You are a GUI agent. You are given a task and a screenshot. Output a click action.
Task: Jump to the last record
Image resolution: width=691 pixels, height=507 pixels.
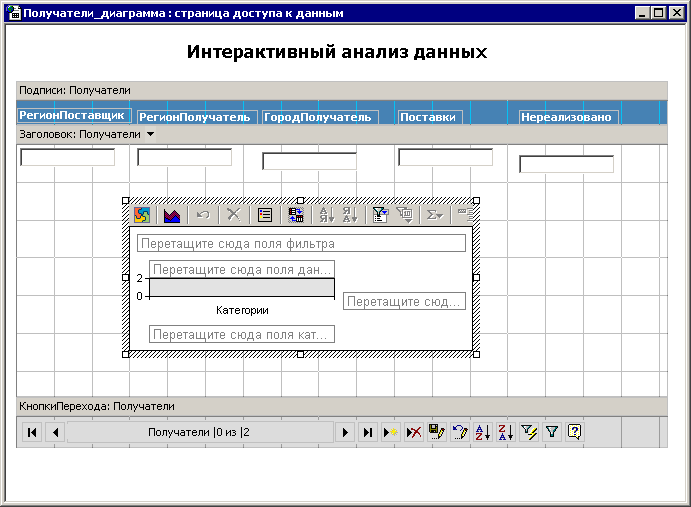point(368,432)
